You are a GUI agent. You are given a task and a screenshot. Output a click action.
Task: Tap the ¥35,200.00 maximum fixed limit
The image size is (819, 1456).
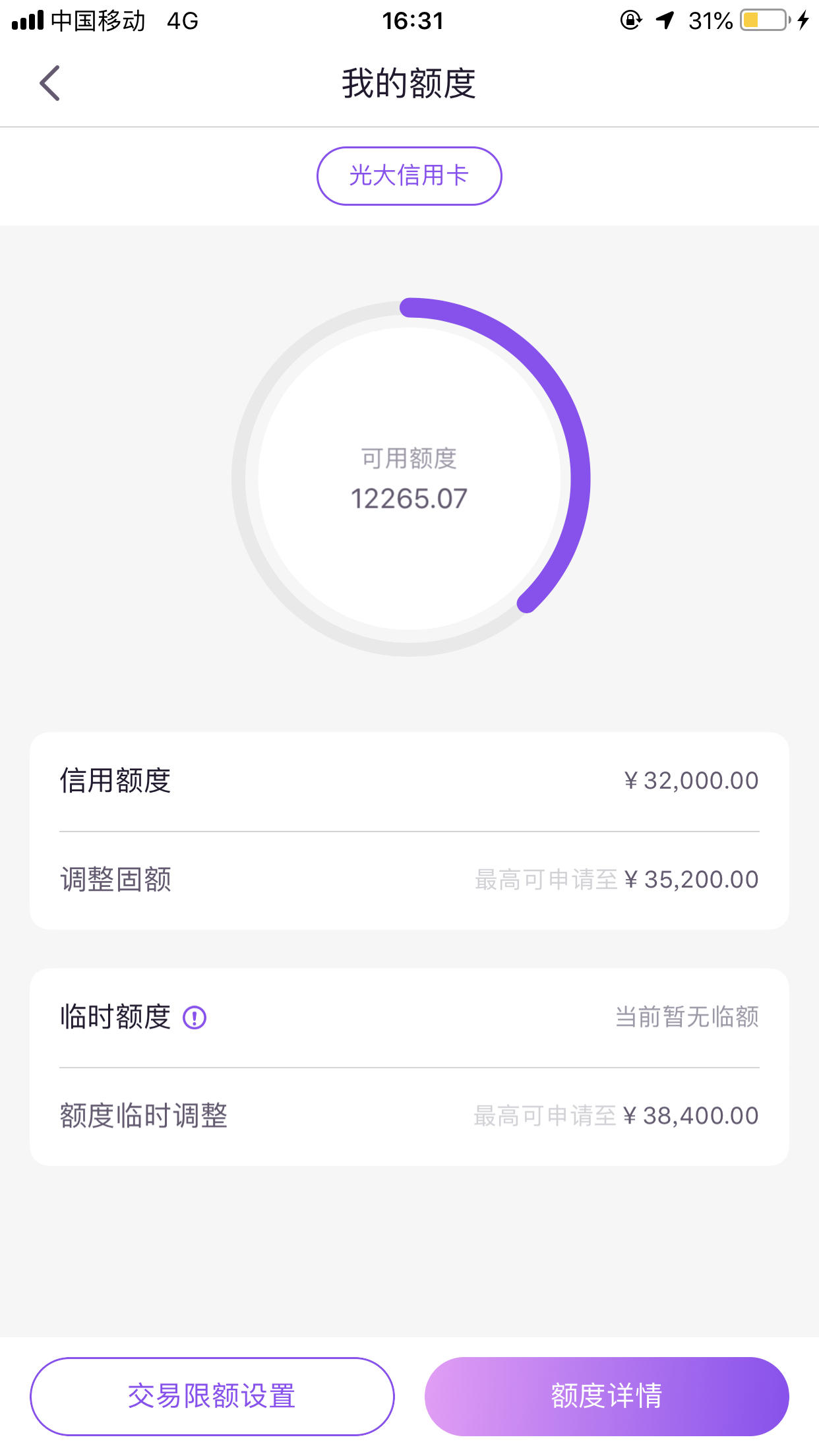tap(692, 880)
